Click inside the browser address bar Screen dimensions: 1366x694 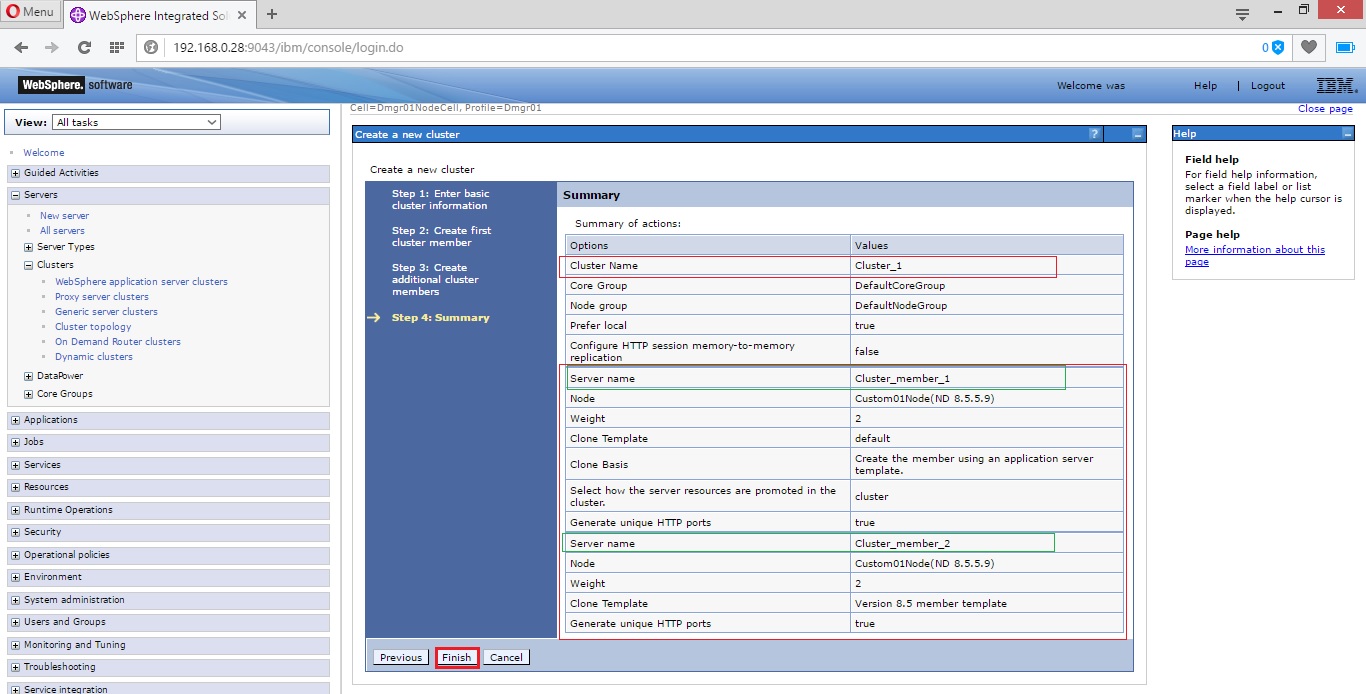coord(400,46)
